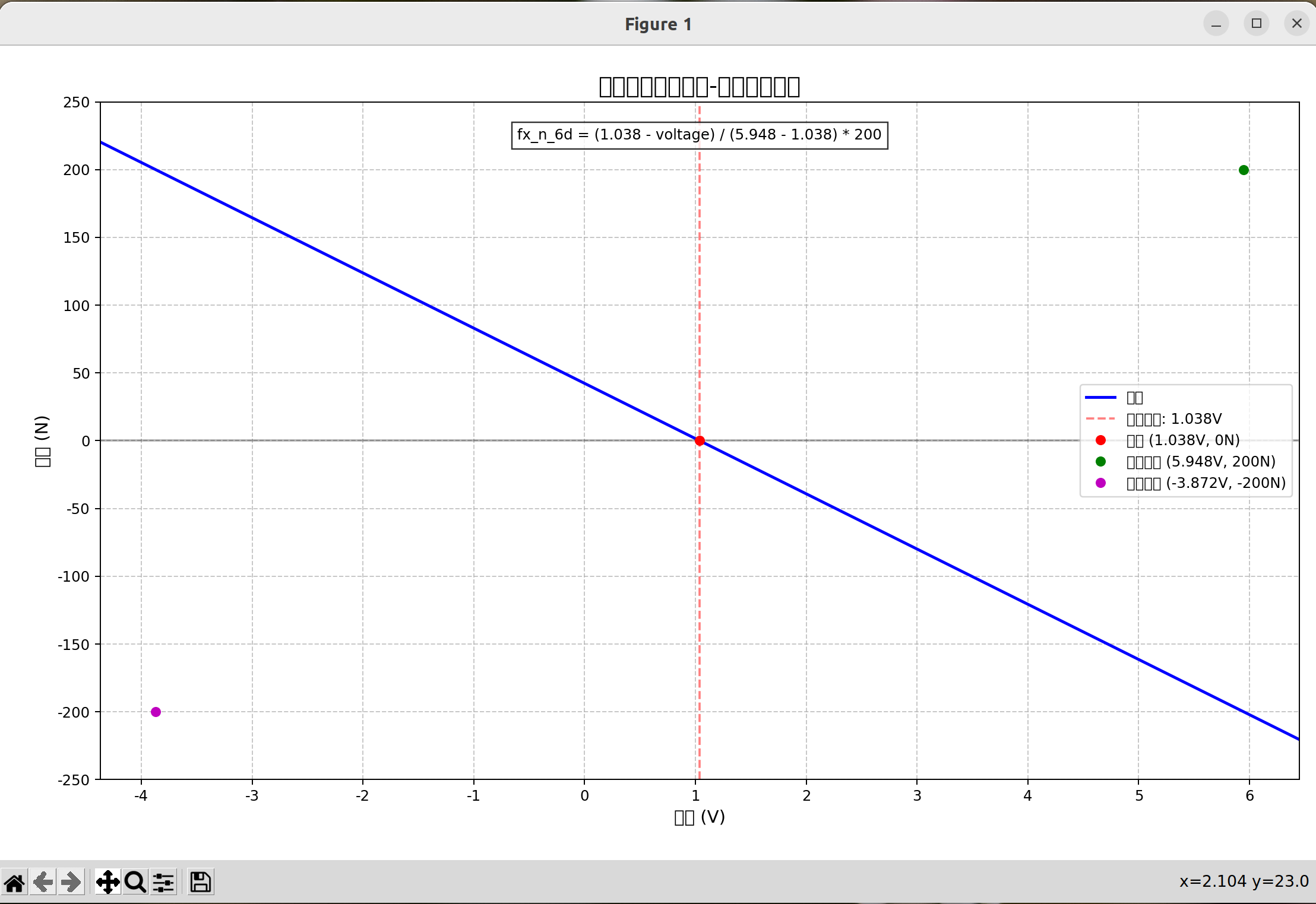Viewport: 1316px width, 904px height.
Task: Click legend entry for 5.948V, 200N
Action: [x=1200, y=462]
